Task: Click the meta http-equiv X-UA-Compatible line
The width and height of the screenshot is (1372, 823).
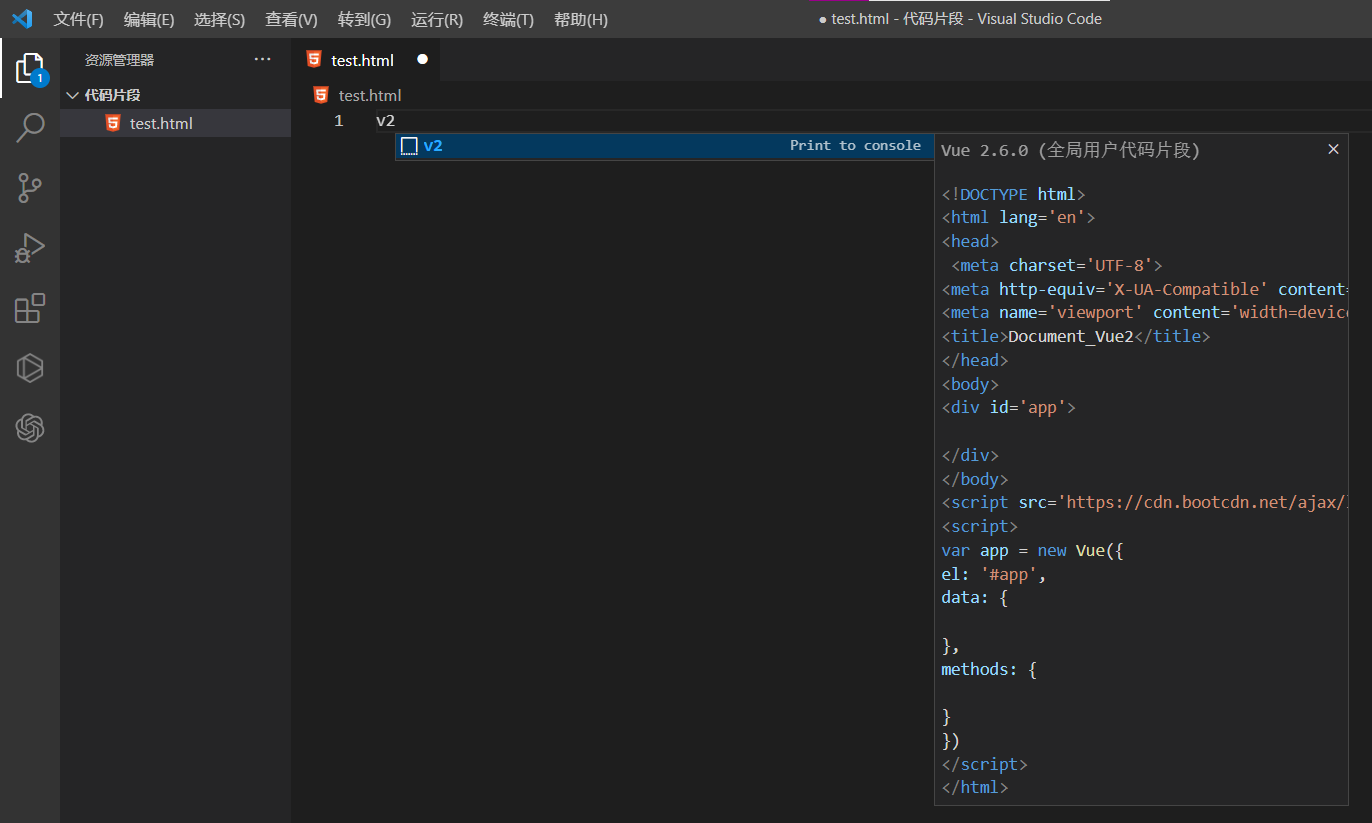Action: point(1144,289)
